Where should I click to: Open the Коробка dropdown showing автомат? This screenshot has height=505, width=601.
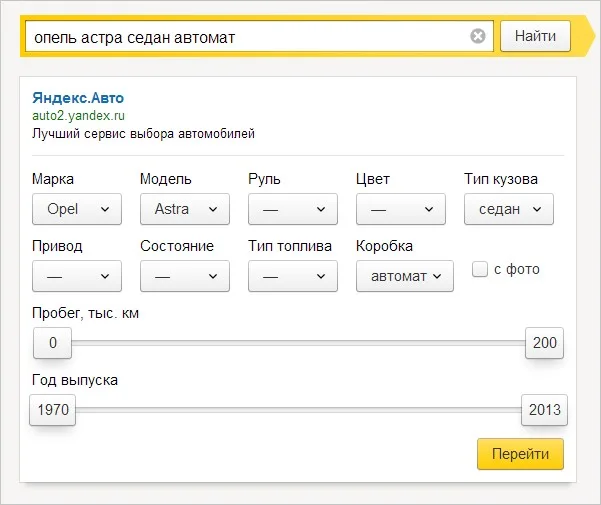405,276
